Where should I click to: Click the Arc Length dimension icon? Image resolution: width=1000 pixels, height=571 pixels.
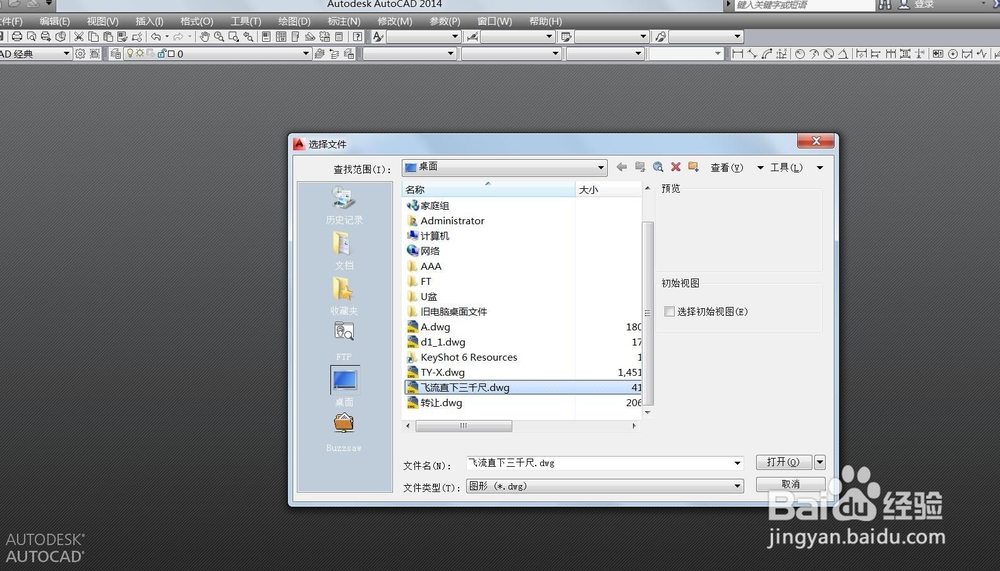click(x=767, y=54)
